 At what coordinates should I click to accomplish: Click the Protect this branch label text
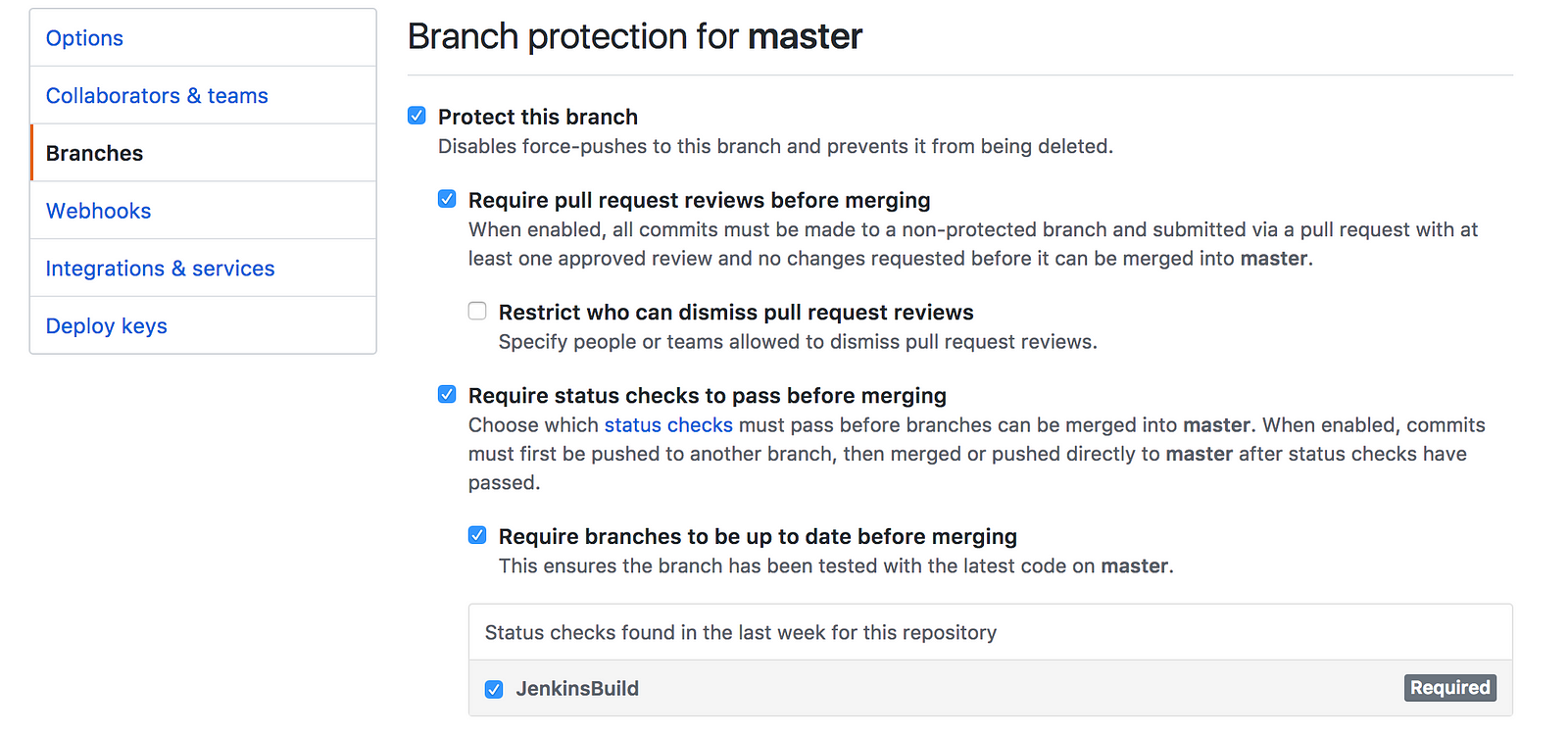pyautogui.click(x=538, y=117)
